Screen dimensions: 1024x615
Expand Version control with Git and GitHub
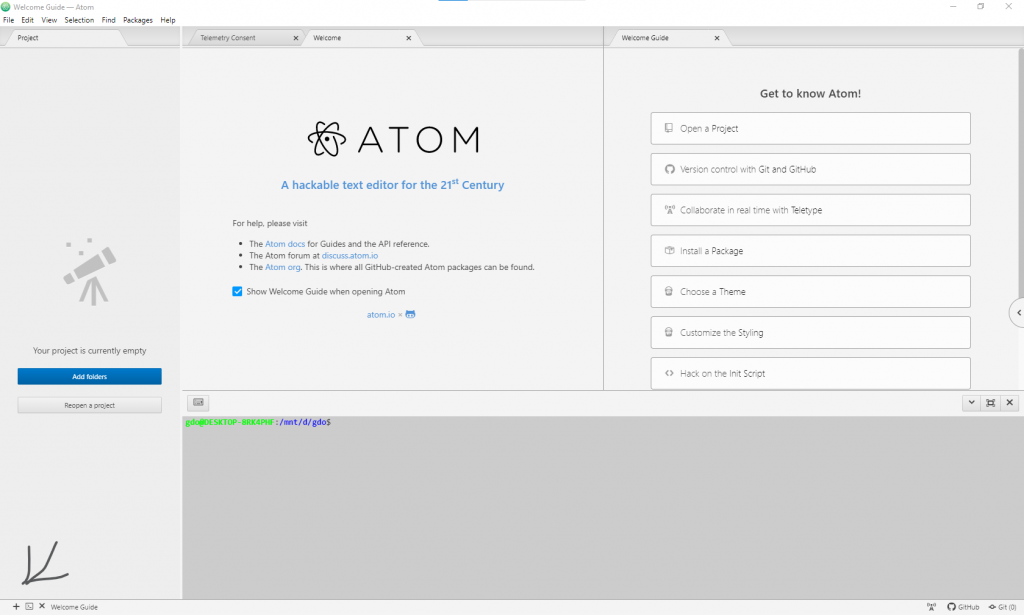pos(810,169)
